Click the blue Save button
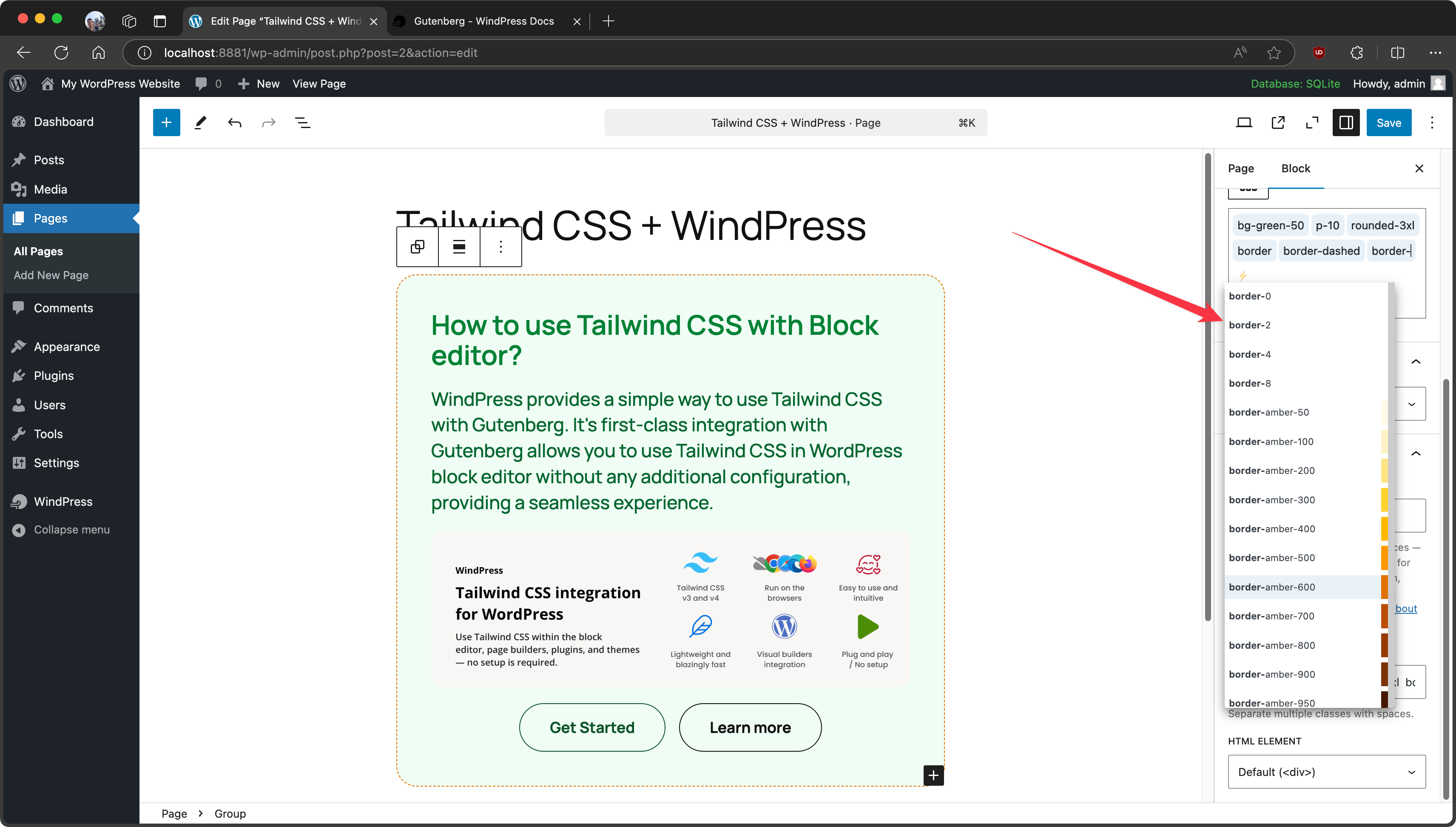 [1388, 123]
